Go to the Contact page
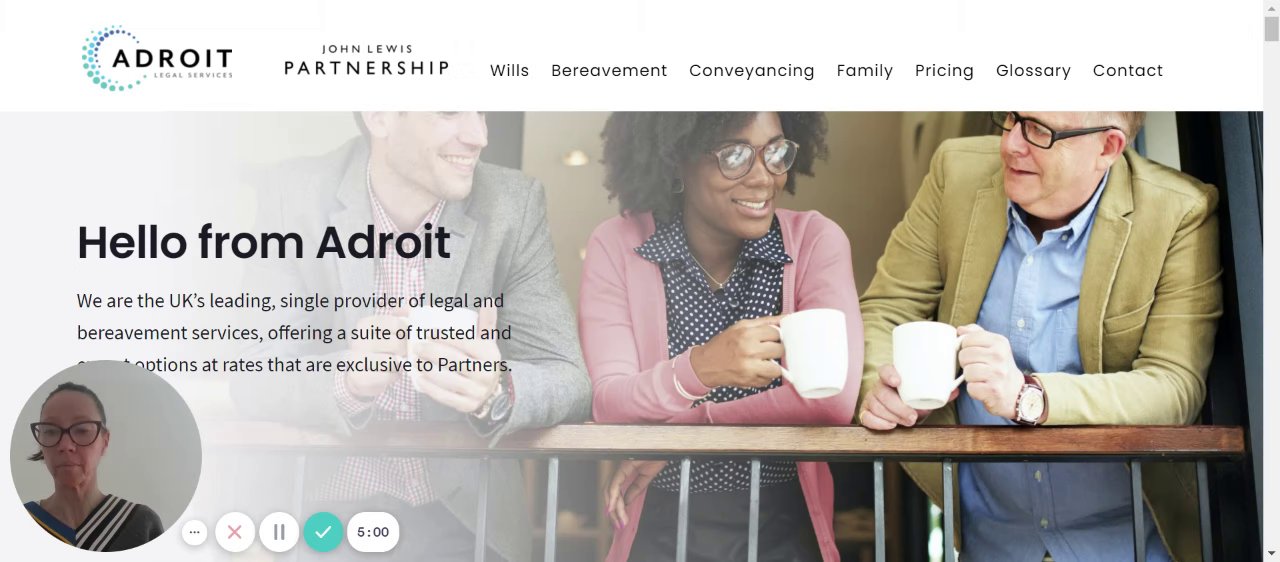1280x562 pixels. point(1128,71)
